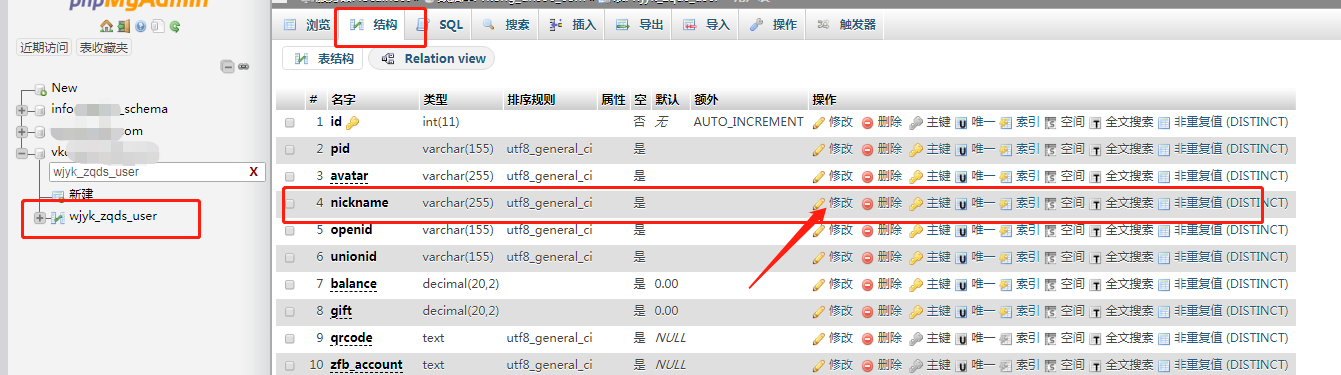Image resolution: width=1341 pixels, height=375 pixels.
Task: Click the index icon for pid row
Action: pos(1006,149)
